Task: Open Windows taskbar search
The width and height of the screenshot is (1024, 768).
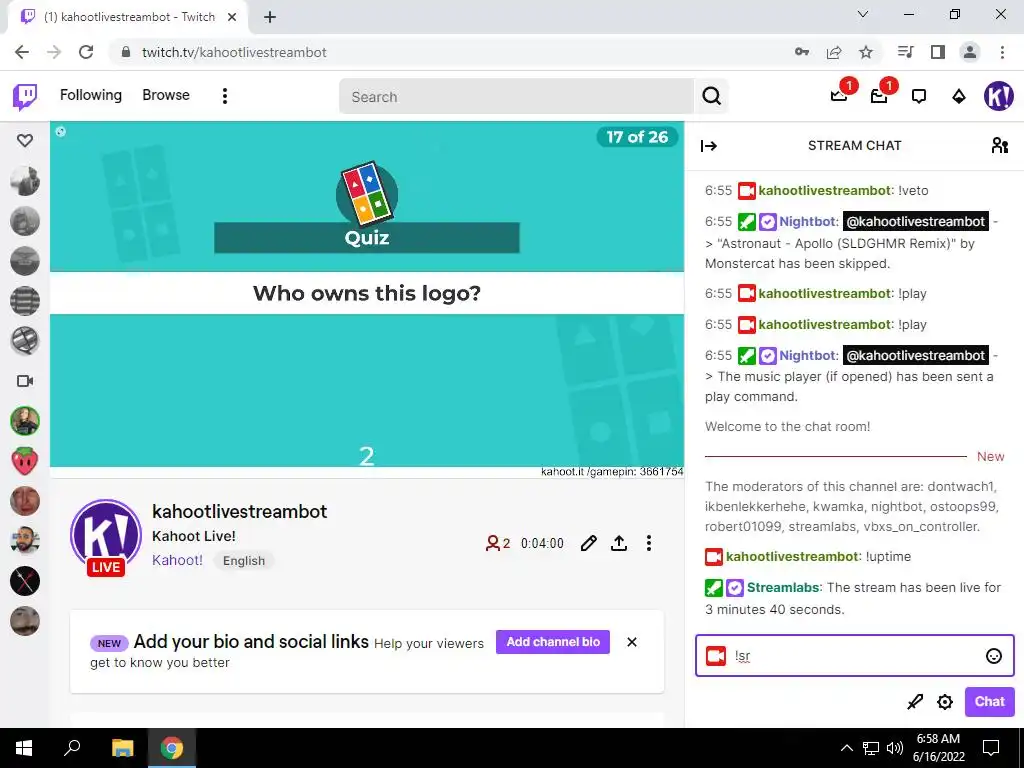Action: point(72,748)
